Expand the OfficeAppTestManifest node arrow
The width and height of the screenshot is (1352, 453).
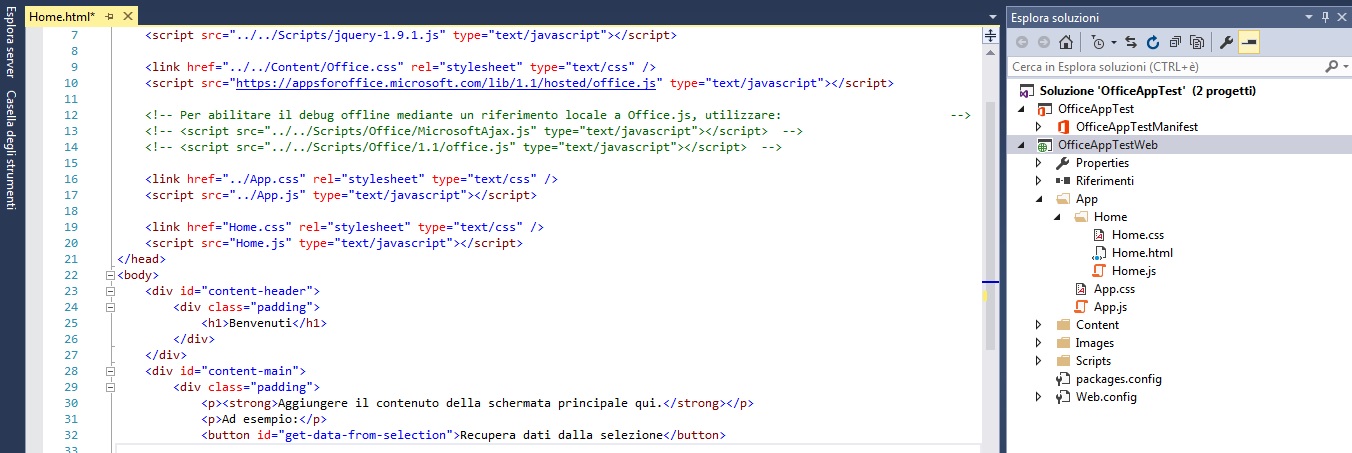(1039, 127)
